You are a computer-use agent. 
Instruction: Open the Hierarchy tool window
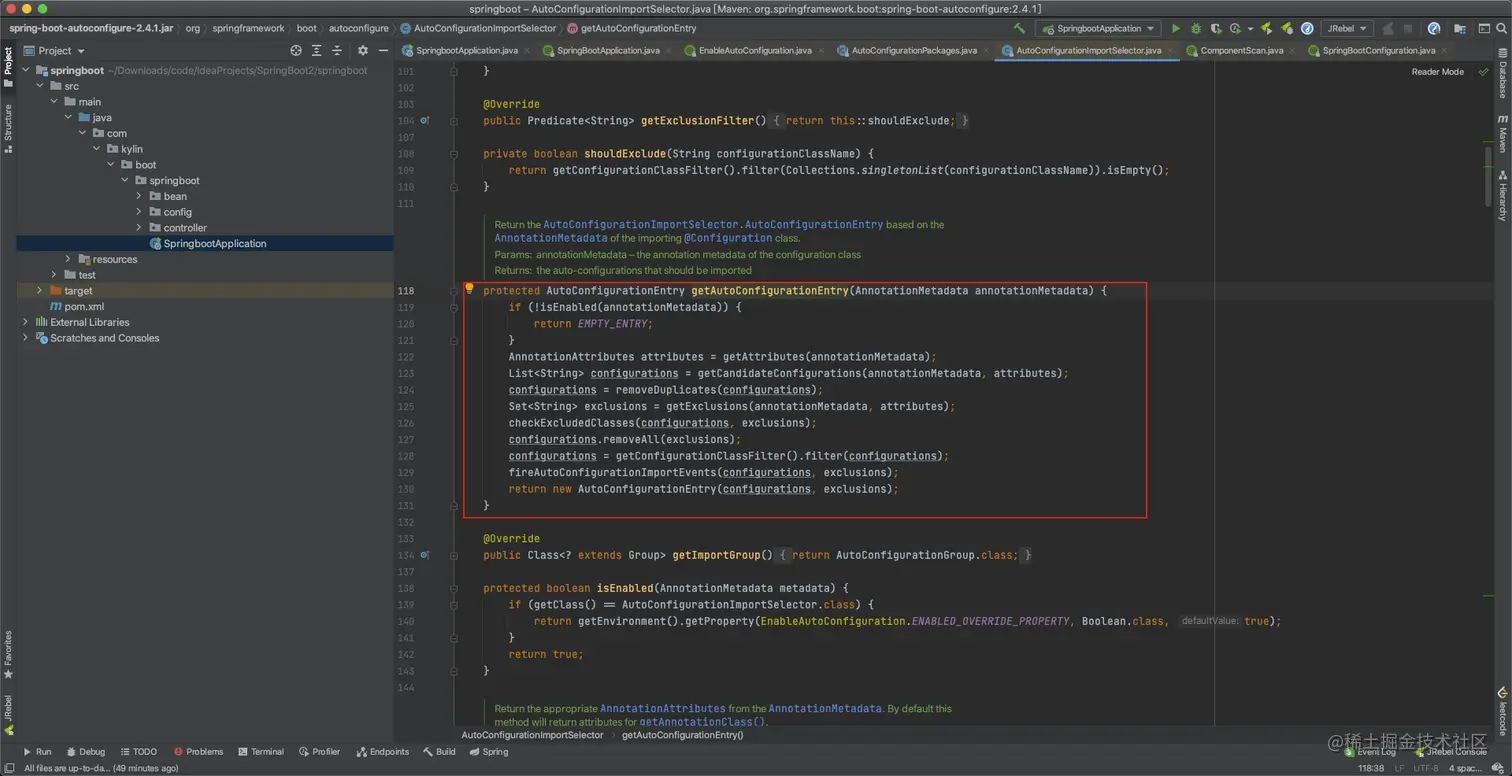(1502, 195)
